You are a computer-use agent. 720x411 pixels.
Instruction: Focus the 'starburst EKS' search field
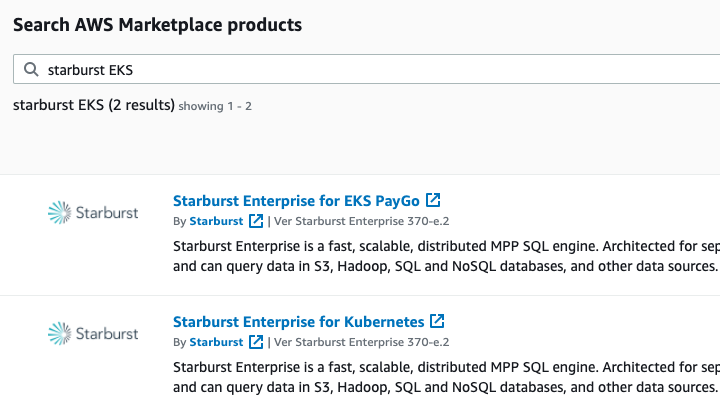click(x=366, y=69)
